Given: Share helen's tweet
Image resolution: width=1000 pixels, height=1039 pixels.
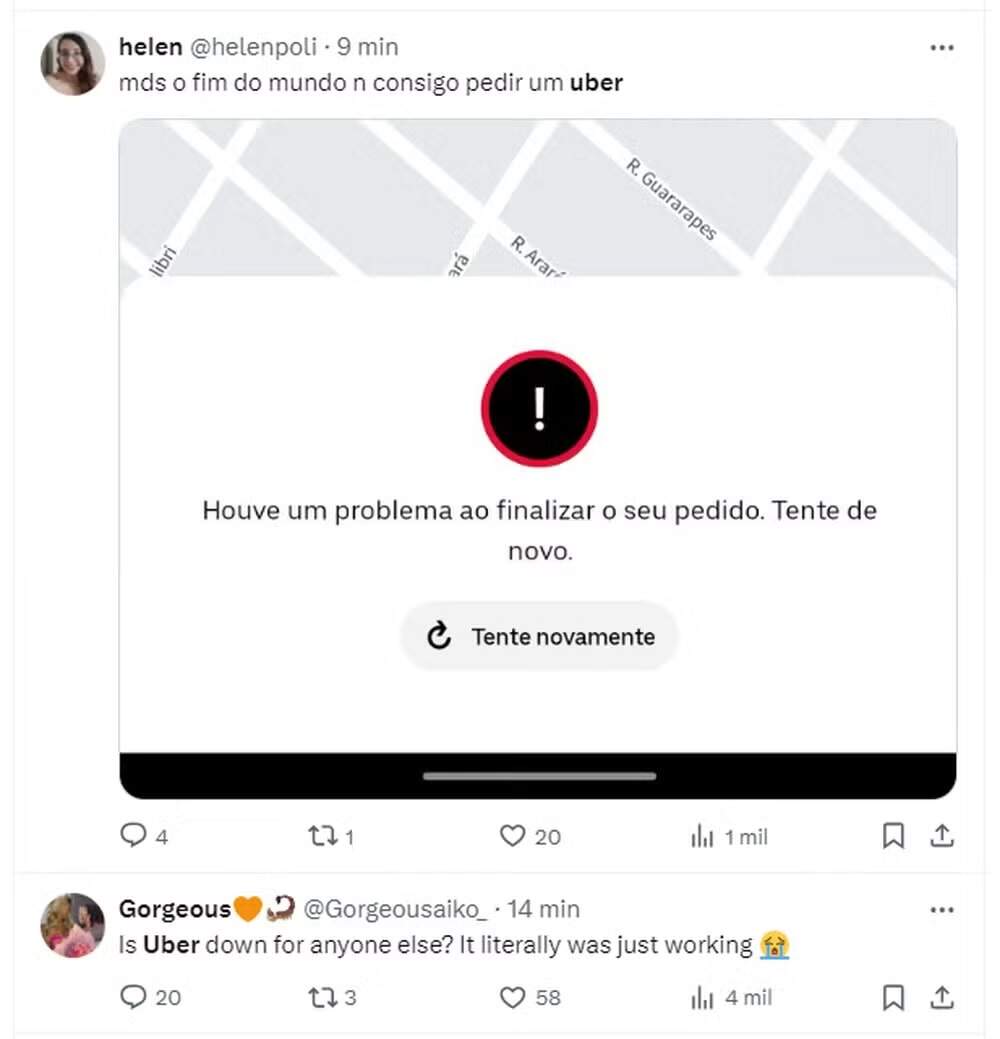Looking at the screenshot, I should tap(942, 836).
